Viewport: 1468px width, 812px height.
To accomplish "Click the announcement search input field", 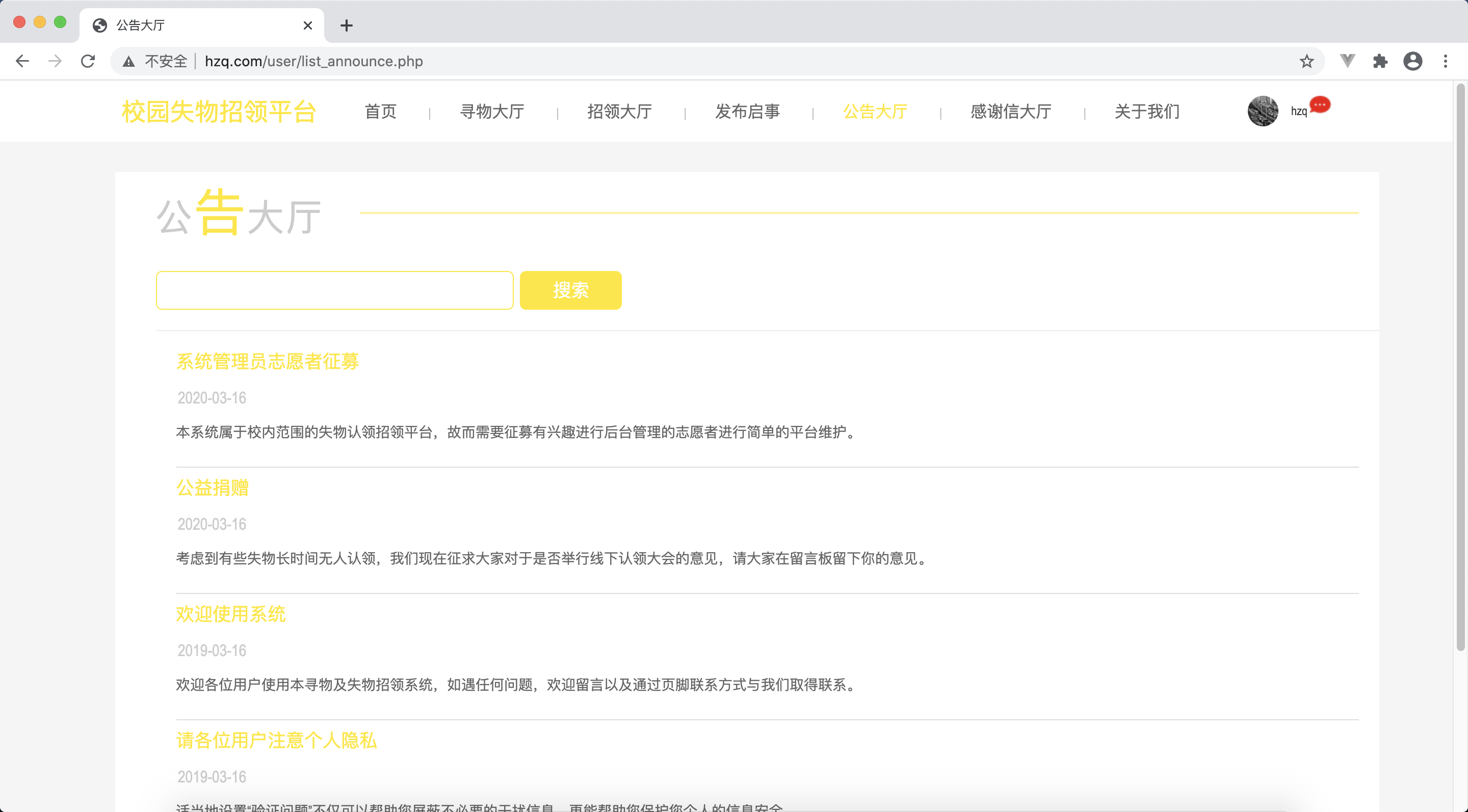I will pos(335,290).
